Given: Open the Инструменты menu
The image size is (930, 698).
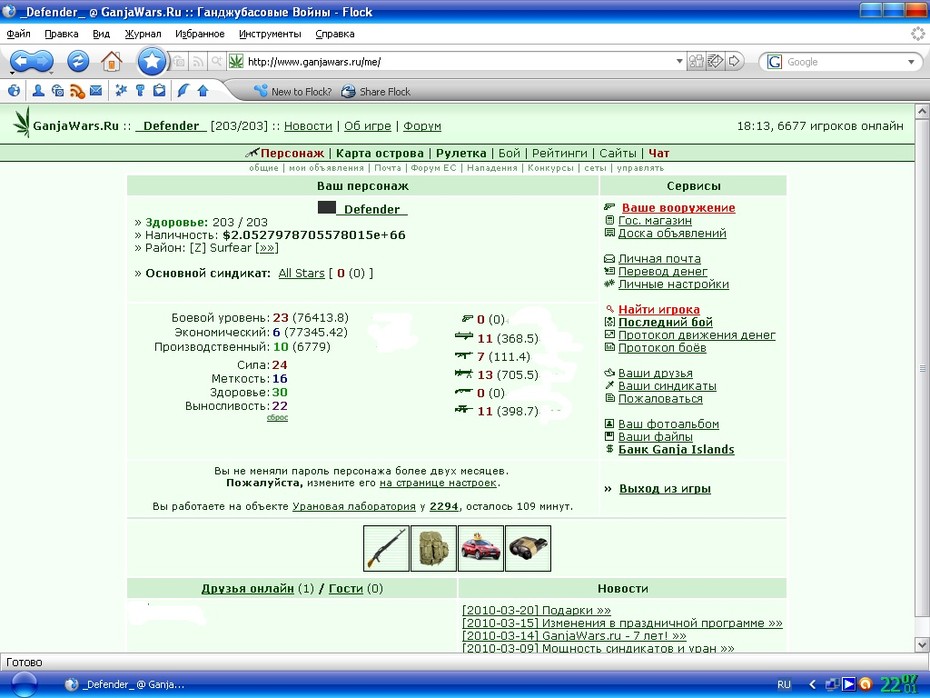Looking at the screenshot, I should tap(270, 34).
